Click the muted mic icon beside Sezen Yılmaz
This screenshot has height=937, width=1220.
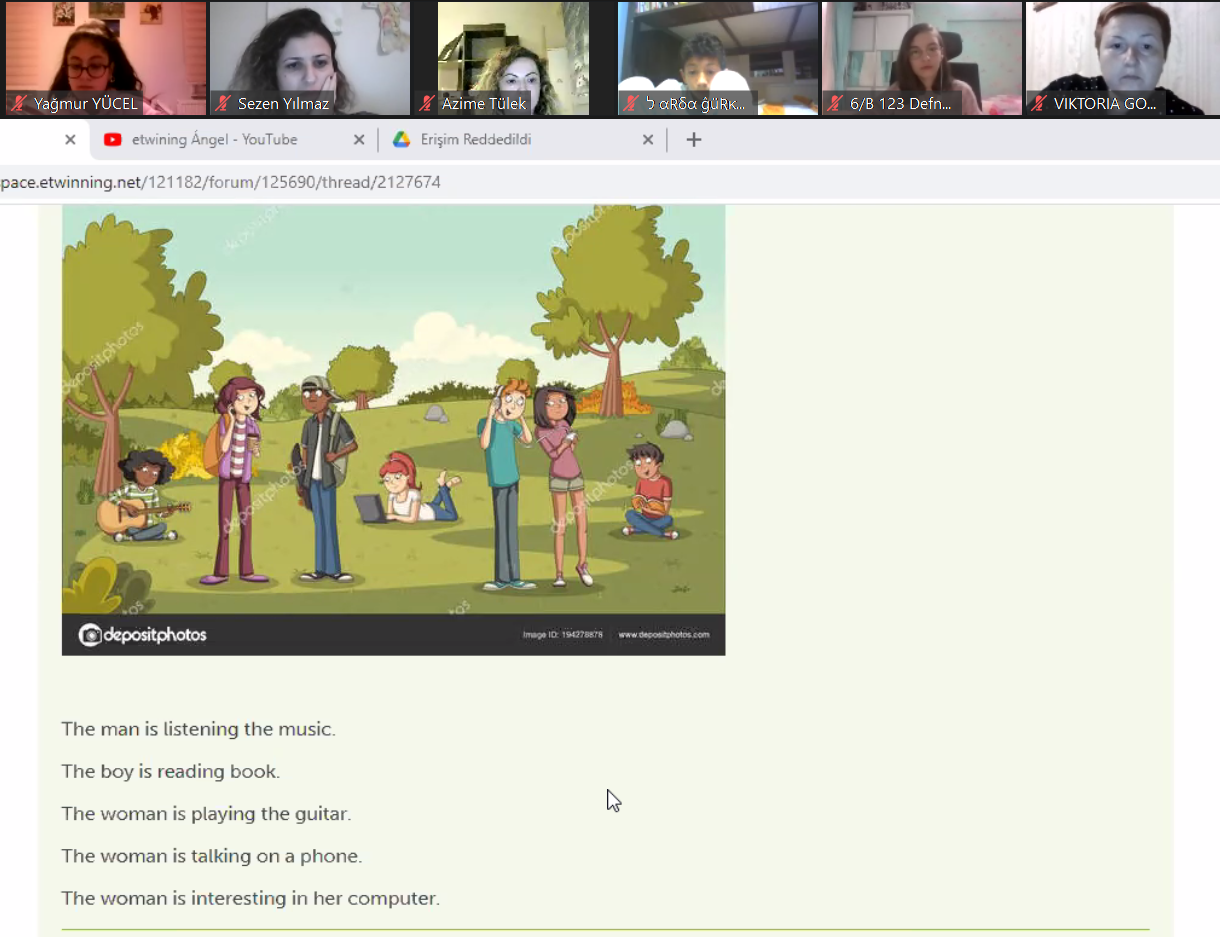(x=223, y=104)
